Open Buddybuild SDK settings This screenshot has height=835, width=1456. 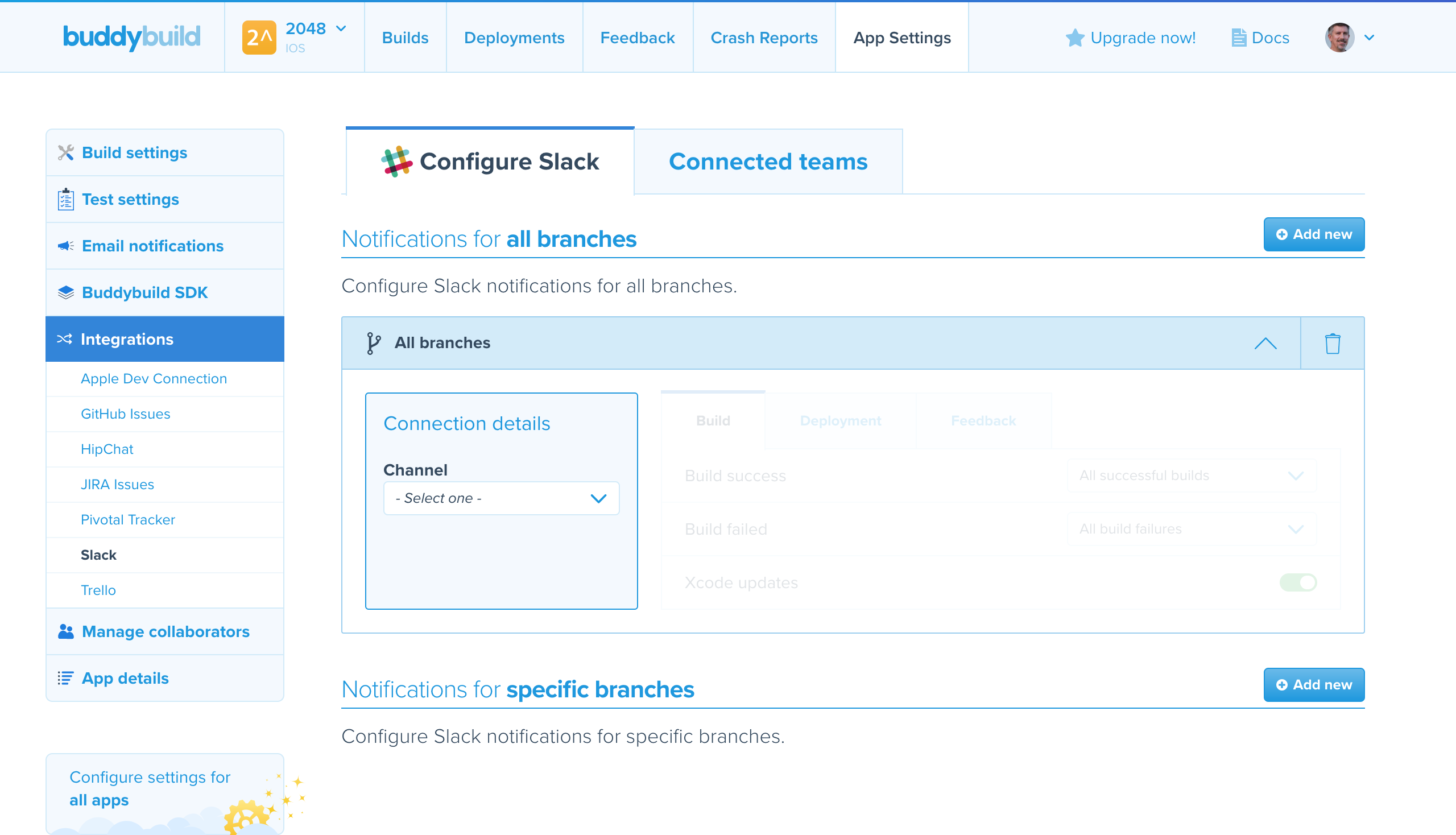[164, 292]
